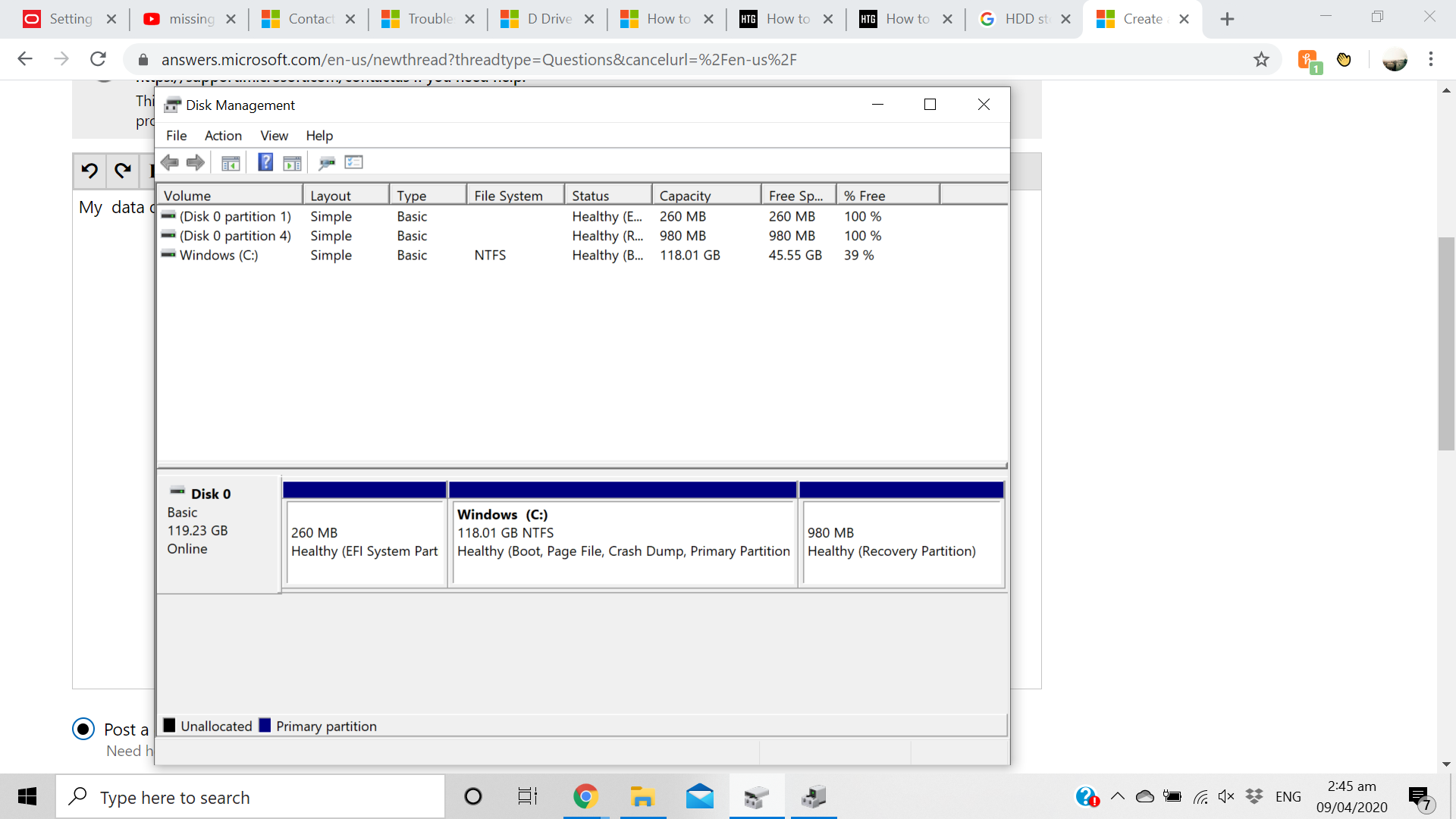
Task: Click the black Unallocated legend swatch
Action: point(170,726)
